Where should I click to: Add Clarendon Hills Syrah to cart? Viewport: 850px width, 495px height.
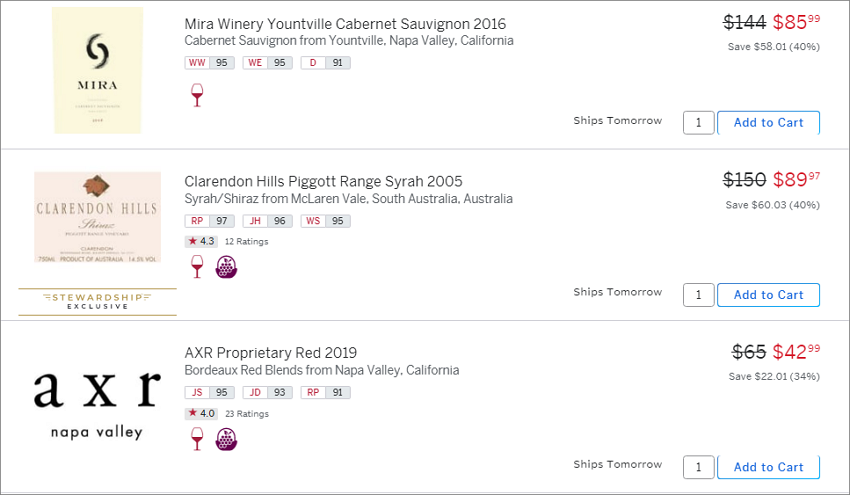pos(768,295)
